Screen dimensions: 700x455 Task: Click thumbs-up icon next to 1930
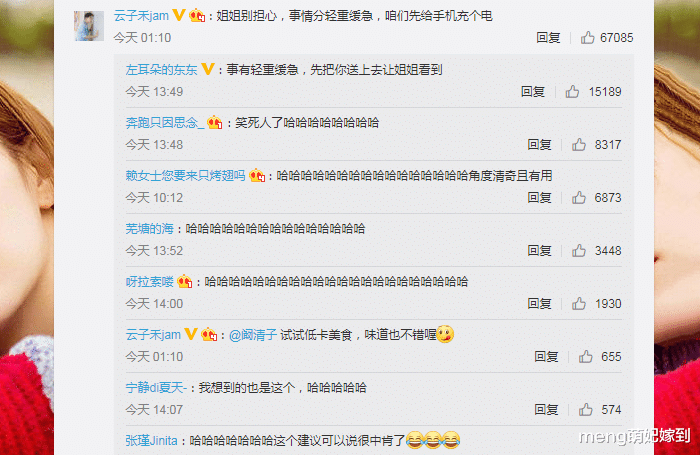[579, 304]
